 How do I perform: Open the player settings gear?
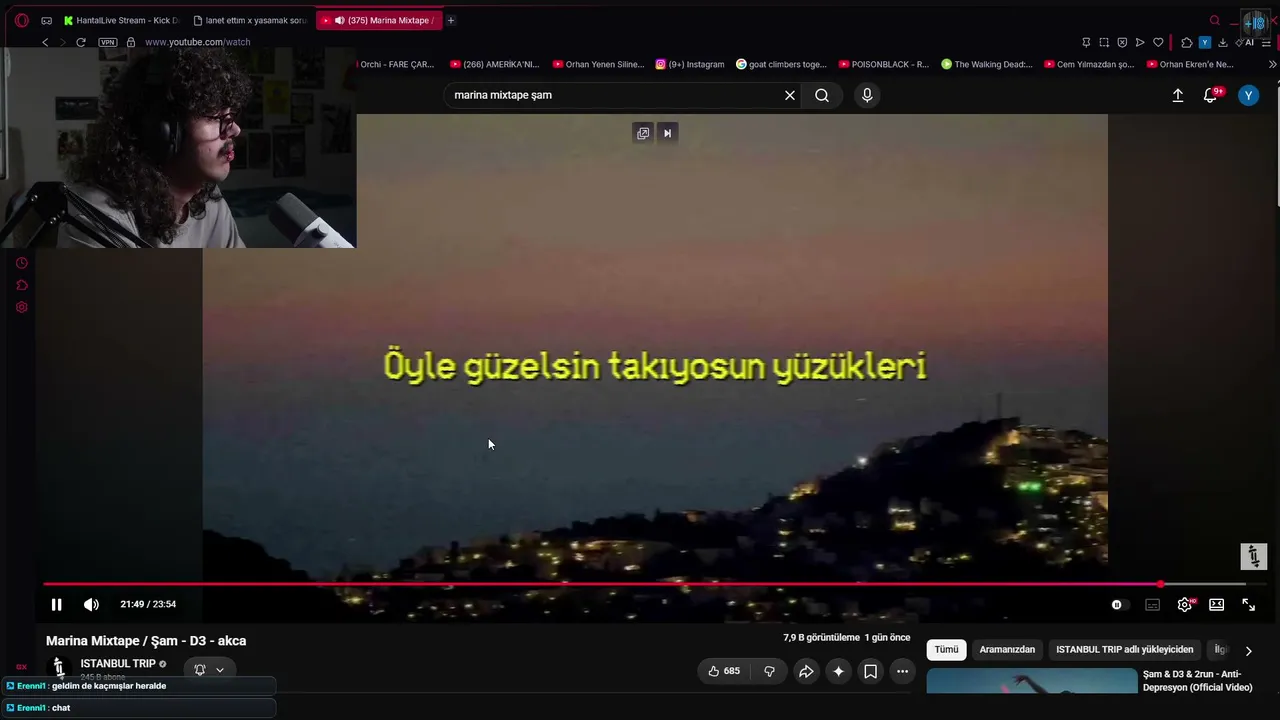[1185, 604]
